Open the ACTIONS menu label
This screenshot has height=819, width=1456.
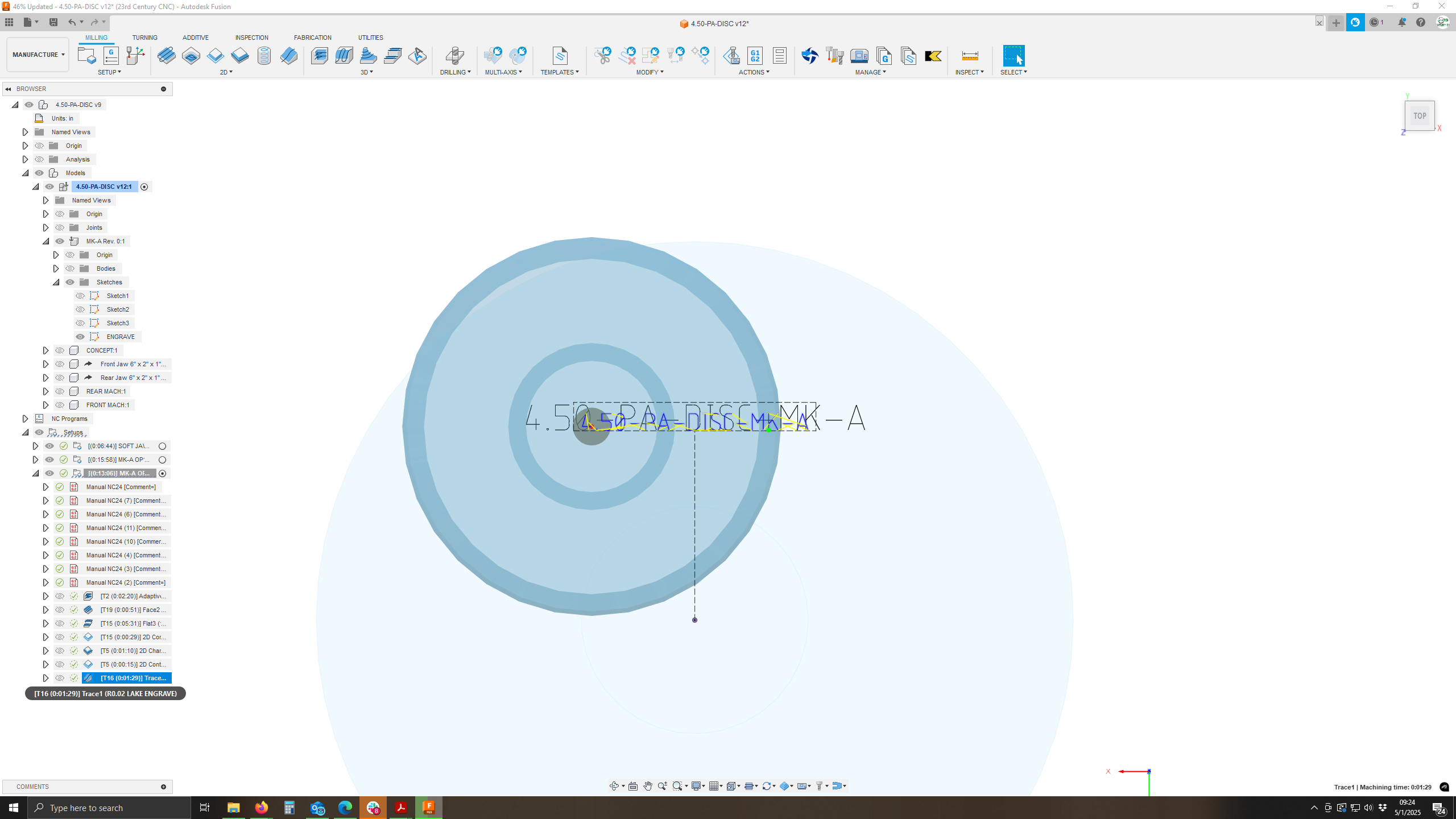[x=754, y=72]
